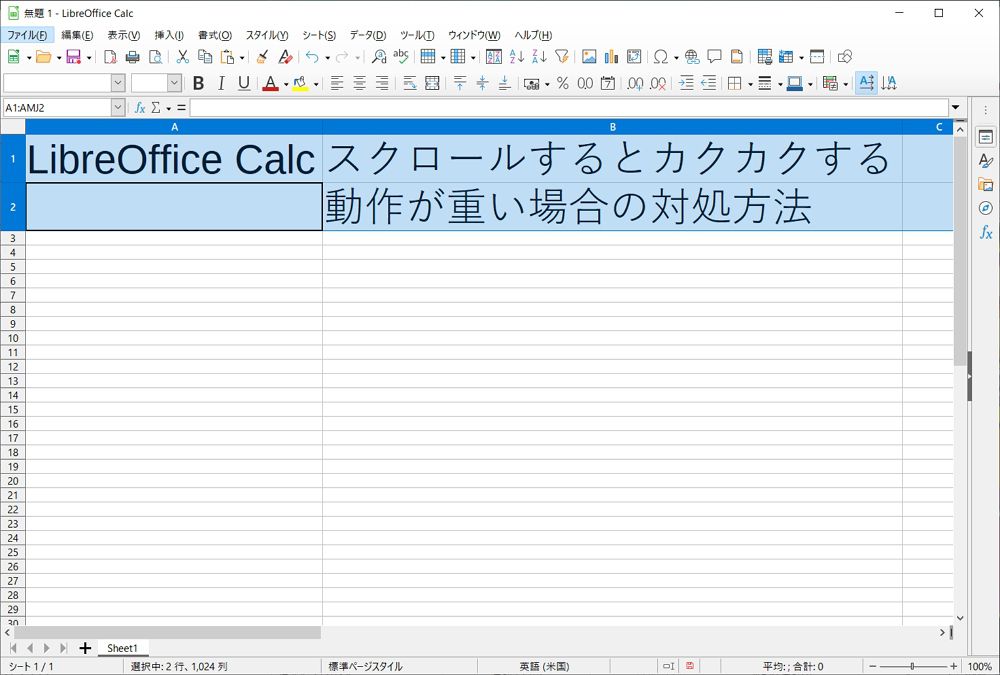The image size is (1000, 675).
Task: Open the font color dropdown arrow
Action: coord(285,85)
